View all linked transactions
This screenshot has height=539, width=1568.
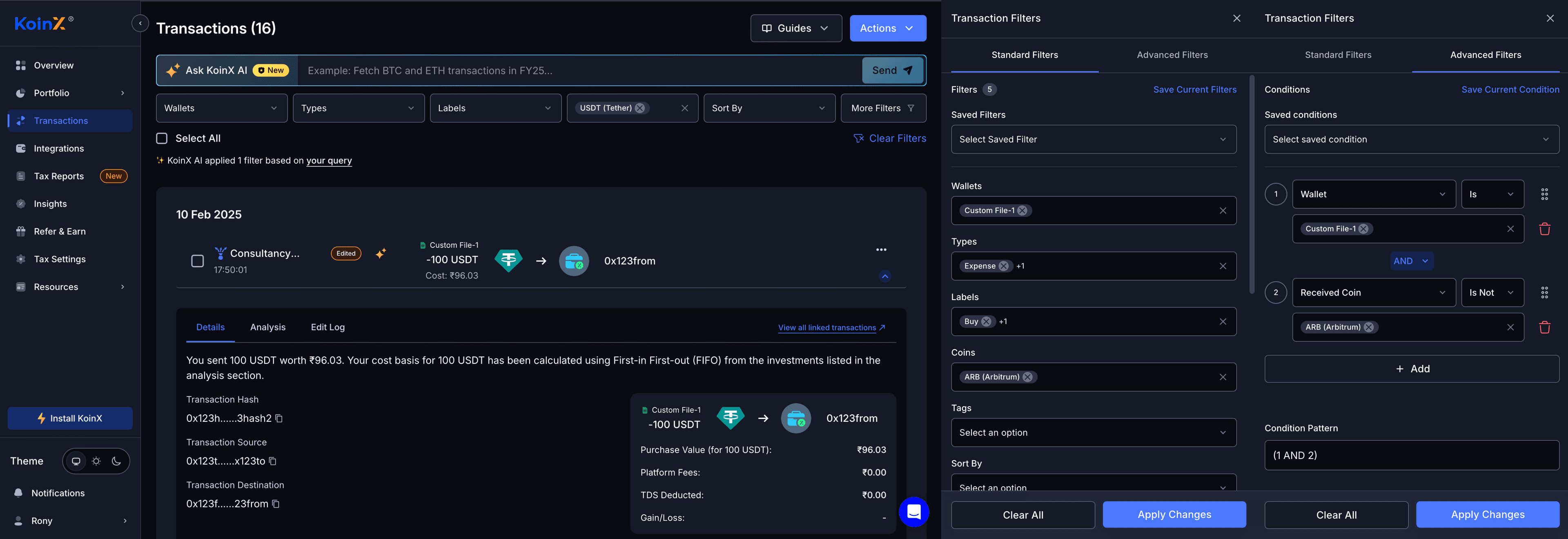point(831,328)
